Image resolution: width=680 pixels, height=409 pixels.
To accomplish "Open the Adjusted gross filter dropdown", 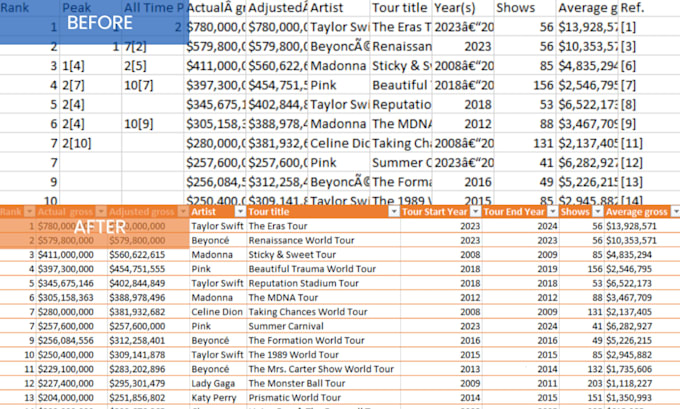I will click(183, 212).
